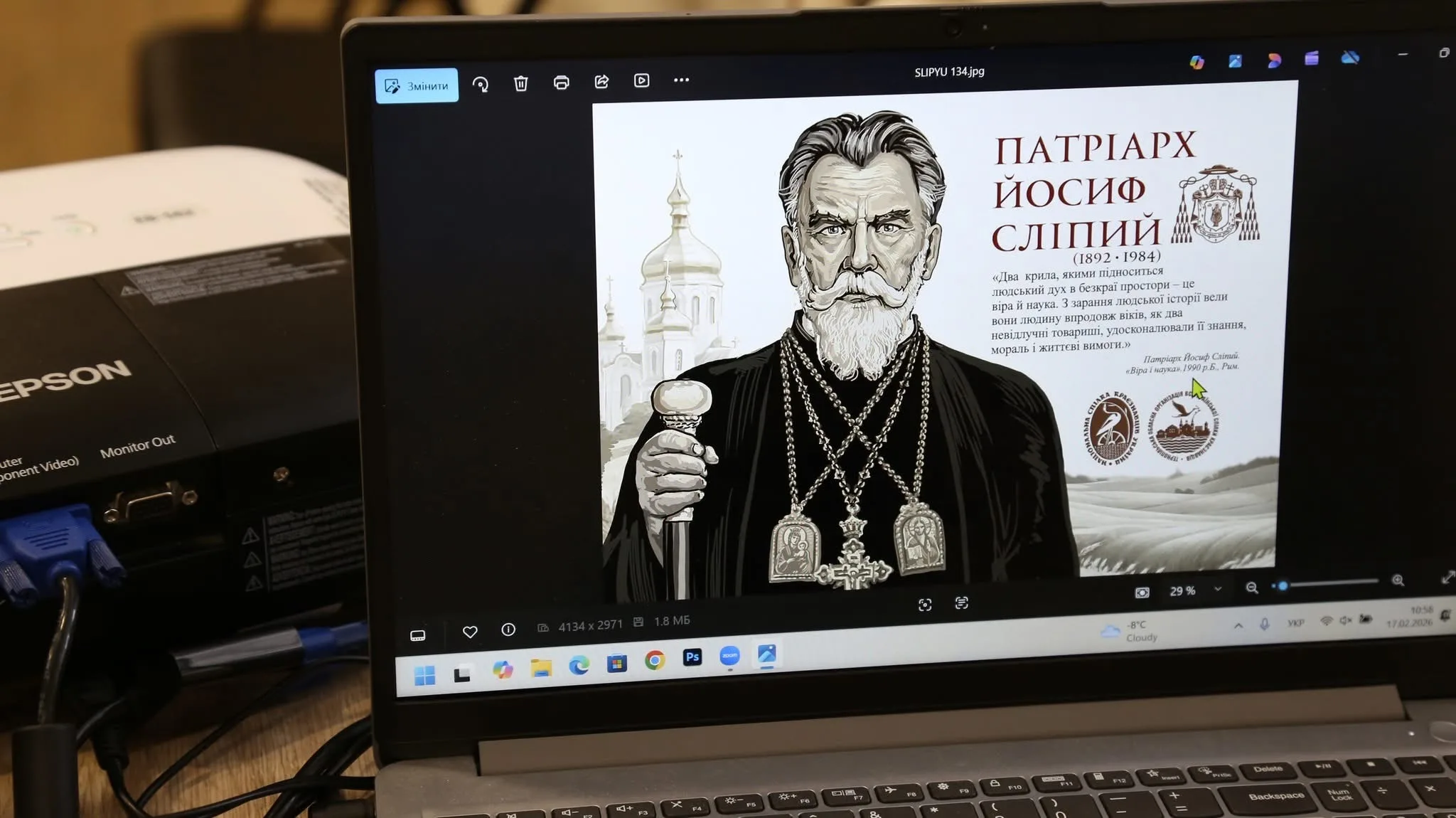1456x818 pixels.
Task: Open Photoshop from the taskbar
Action: 692,657
